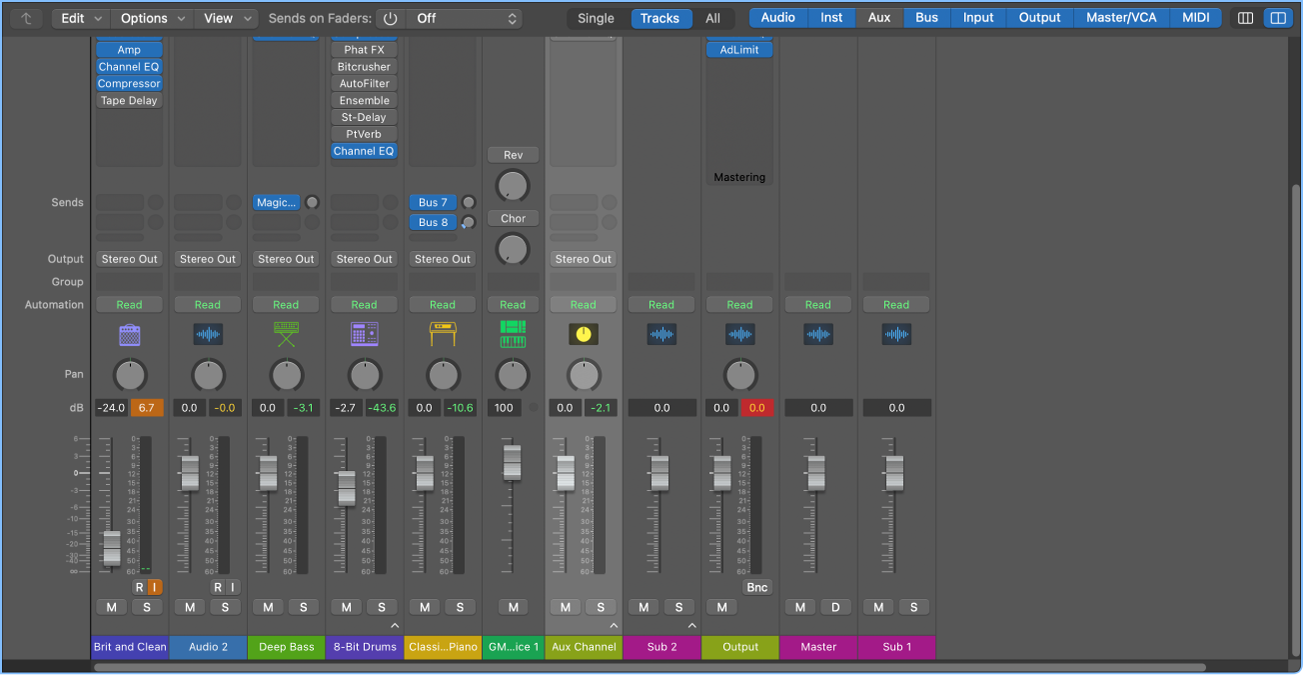Change automation mode Read on Master channel
This screenshot has height=676, width=1304.
point(818,305)
